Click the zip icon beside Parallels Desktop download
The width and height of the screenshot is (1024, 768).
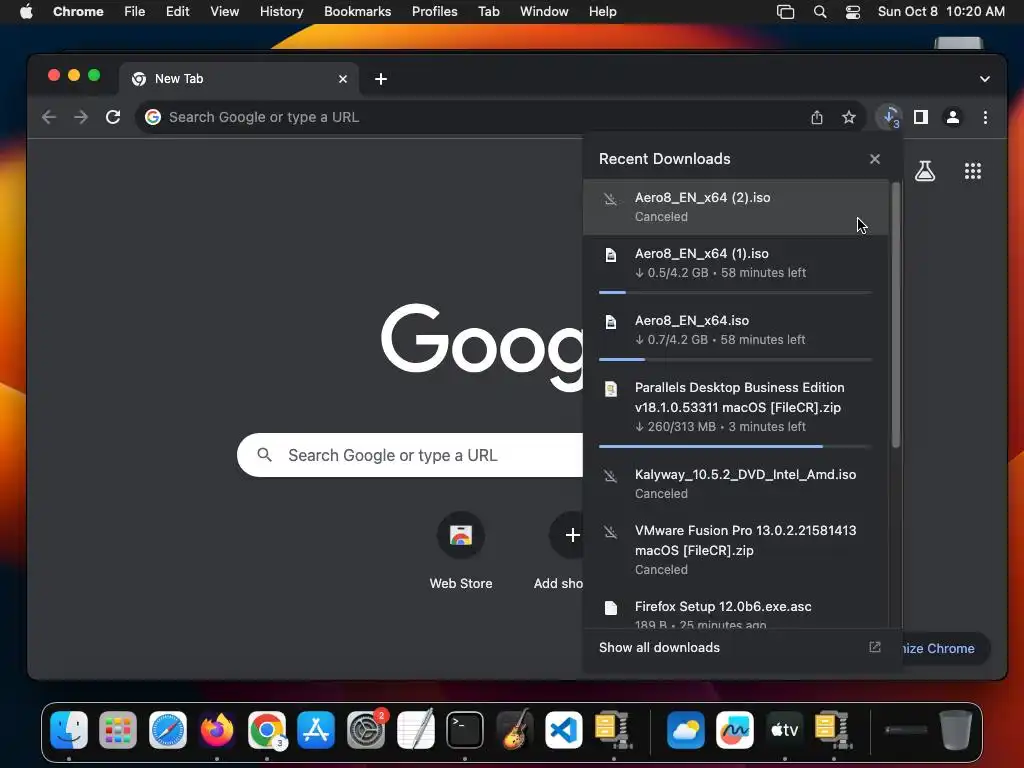(x=611, y=389)
